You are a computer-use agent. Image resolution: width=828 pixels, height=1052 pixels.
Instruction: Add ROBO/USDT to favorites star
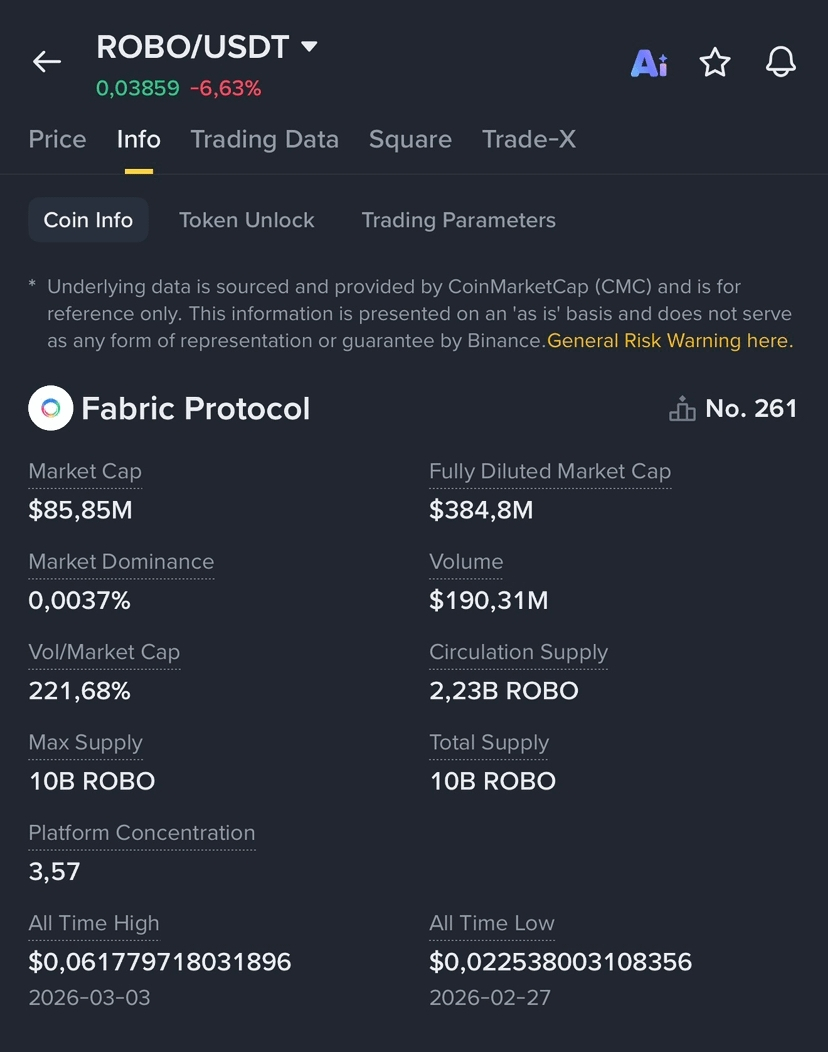[x=715, y=63]
